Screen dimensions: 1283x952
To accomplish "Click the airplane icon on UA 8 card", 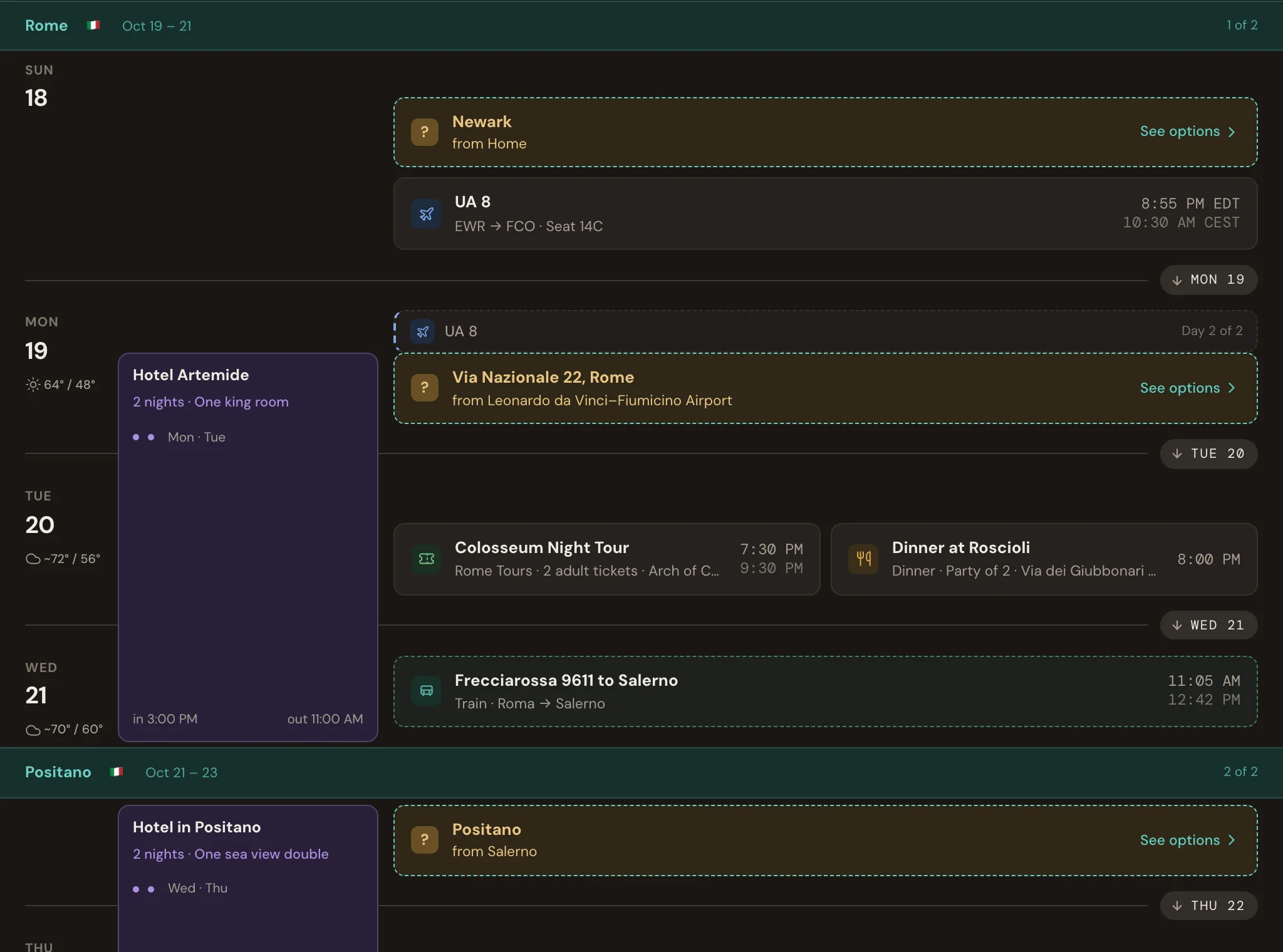I will [426, 214].
